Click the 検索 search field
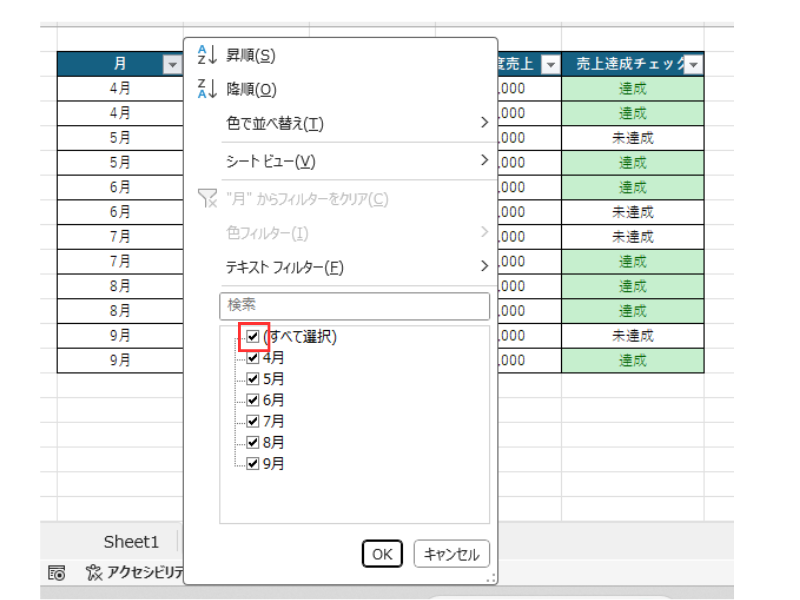The height and width of the screenshot is (600, 800). tap(354, 306)
